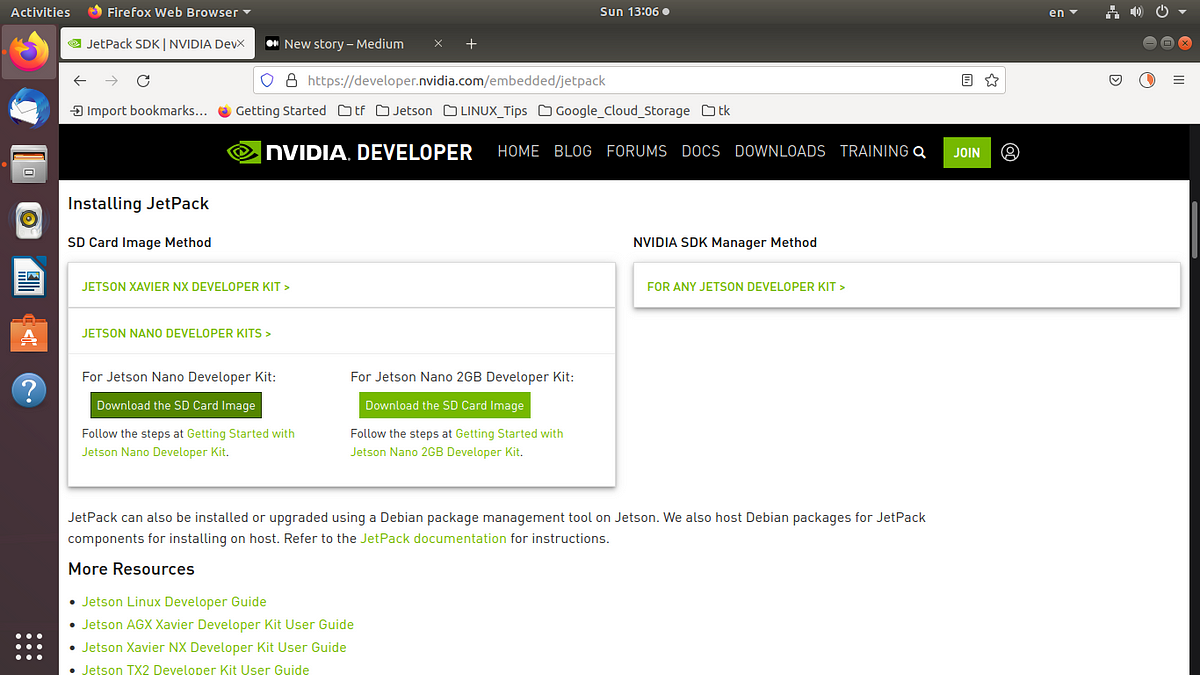Close the JetPack SDK tab

click(x=240, y=44)
